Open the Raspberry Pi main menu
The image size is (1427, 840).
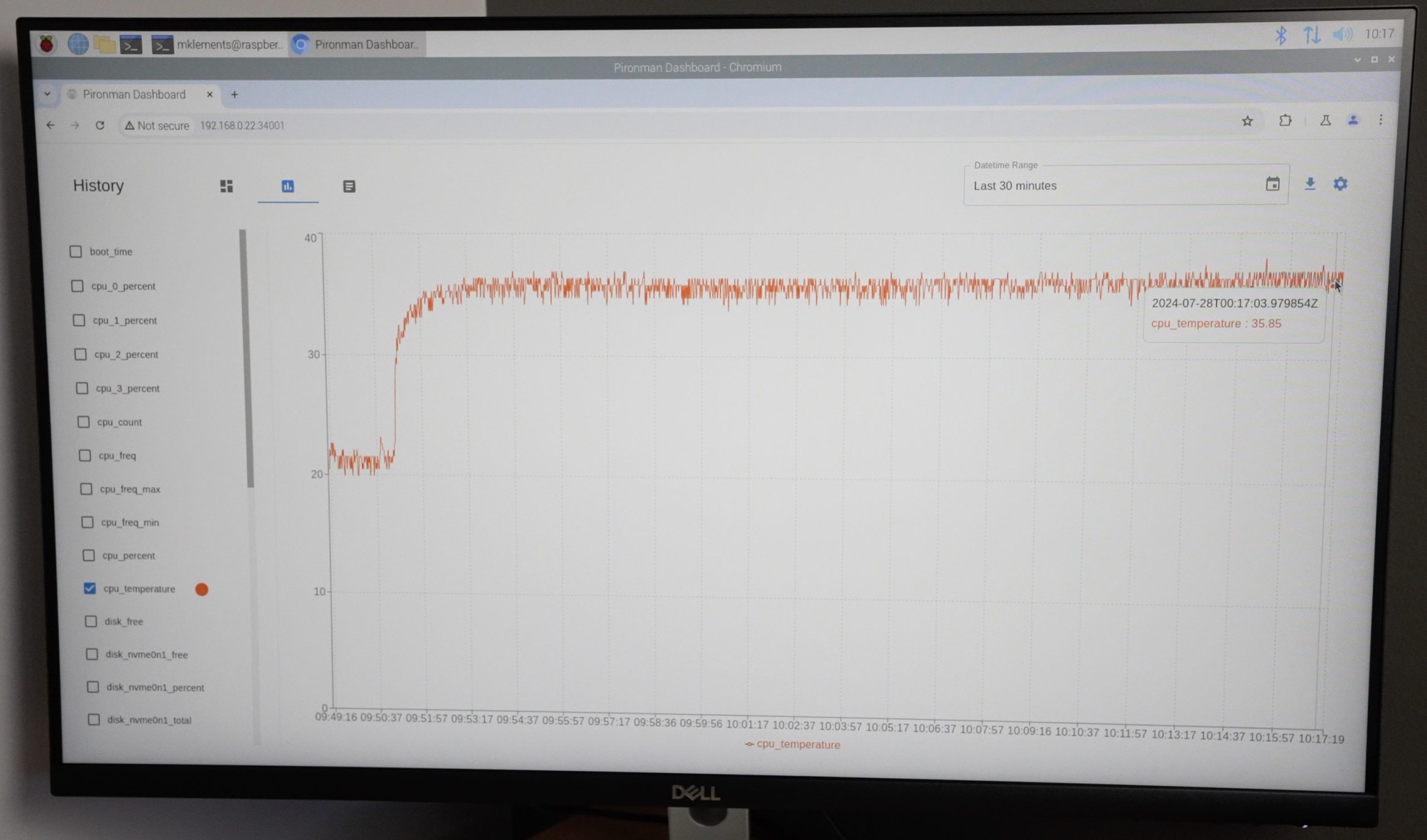[47, 43]
